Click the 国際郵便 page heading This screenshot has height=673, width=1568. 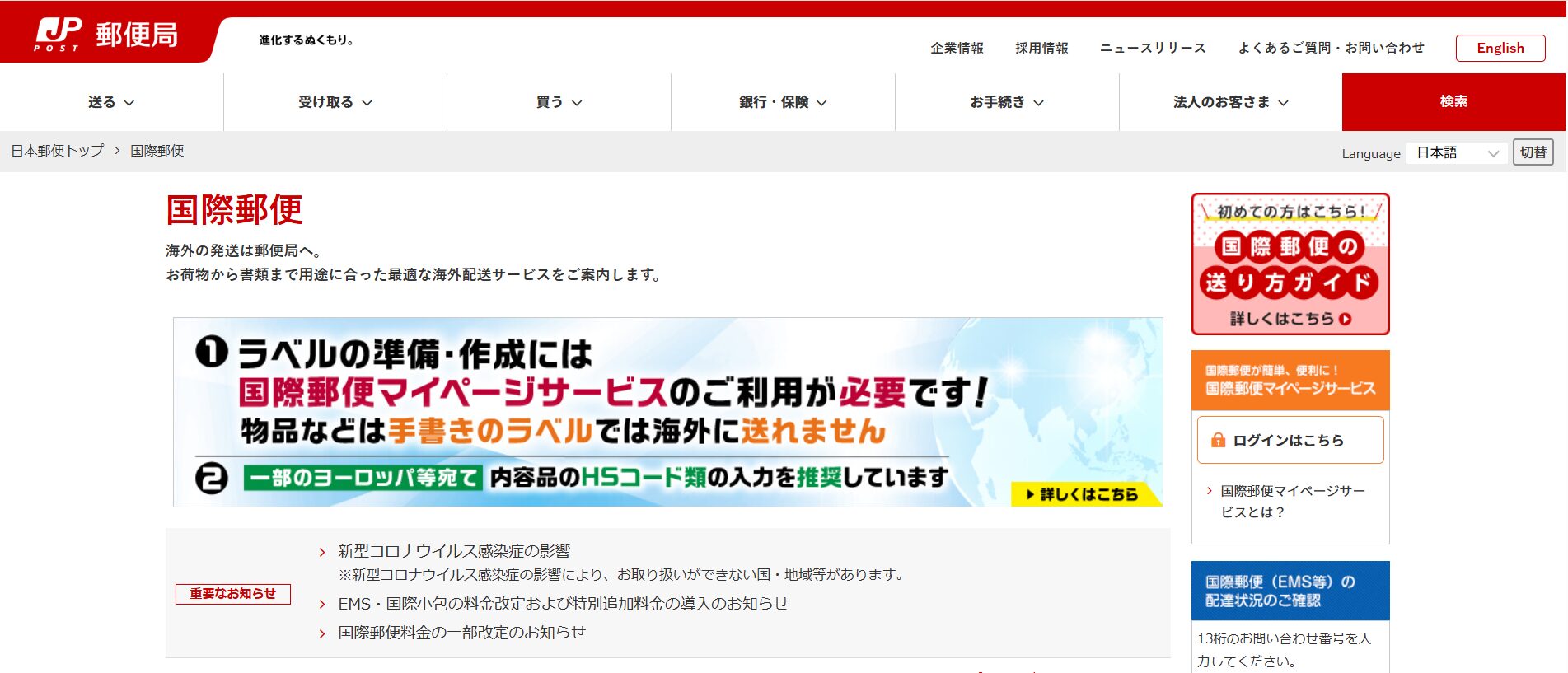coord(235,209)
